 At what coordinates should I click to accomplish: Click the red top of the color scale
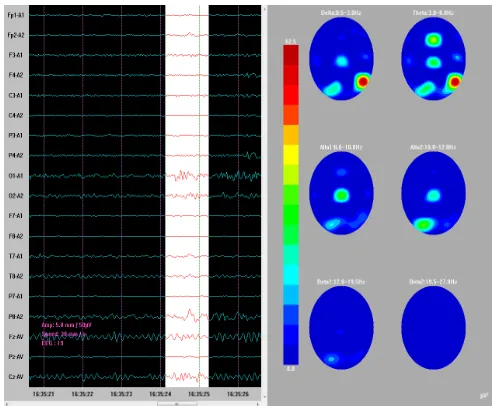click(x=291, y=55)
